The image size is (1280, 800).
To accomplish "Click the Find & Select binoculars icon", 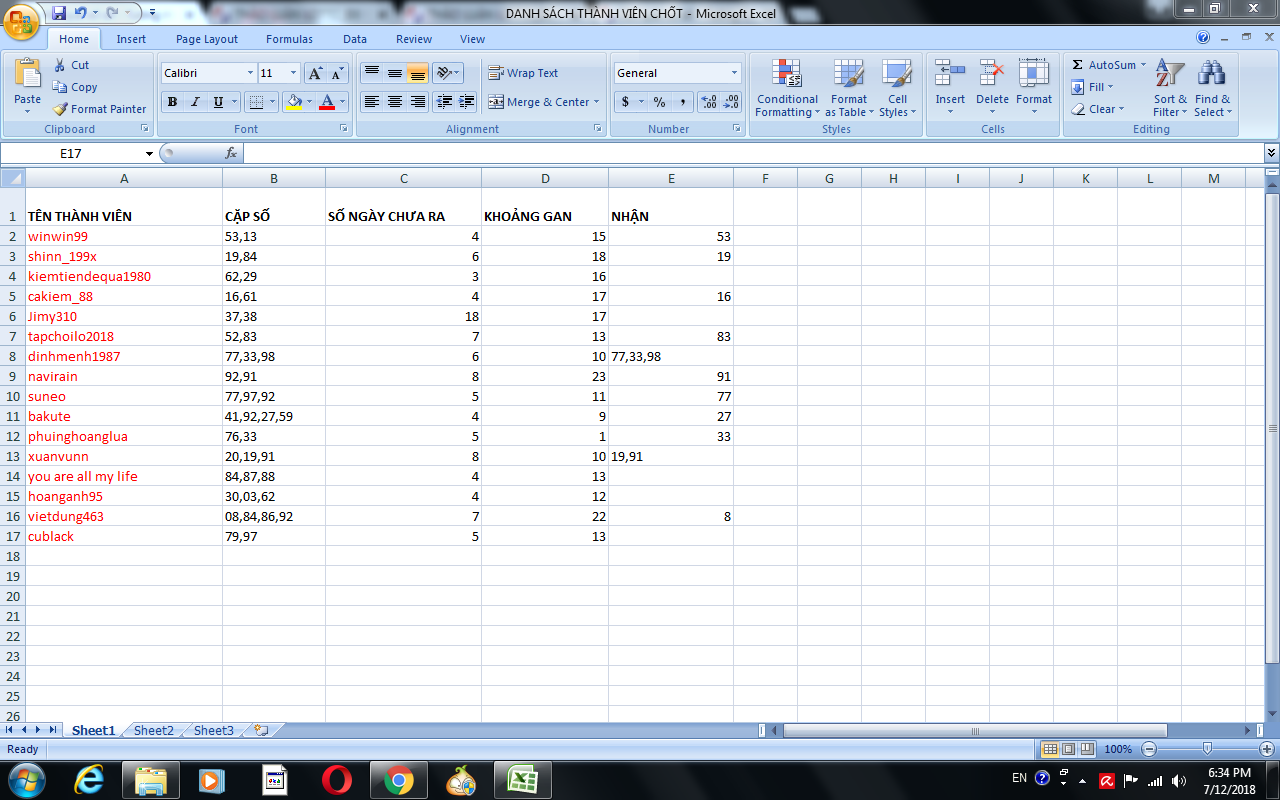I will pos(1212,74).
